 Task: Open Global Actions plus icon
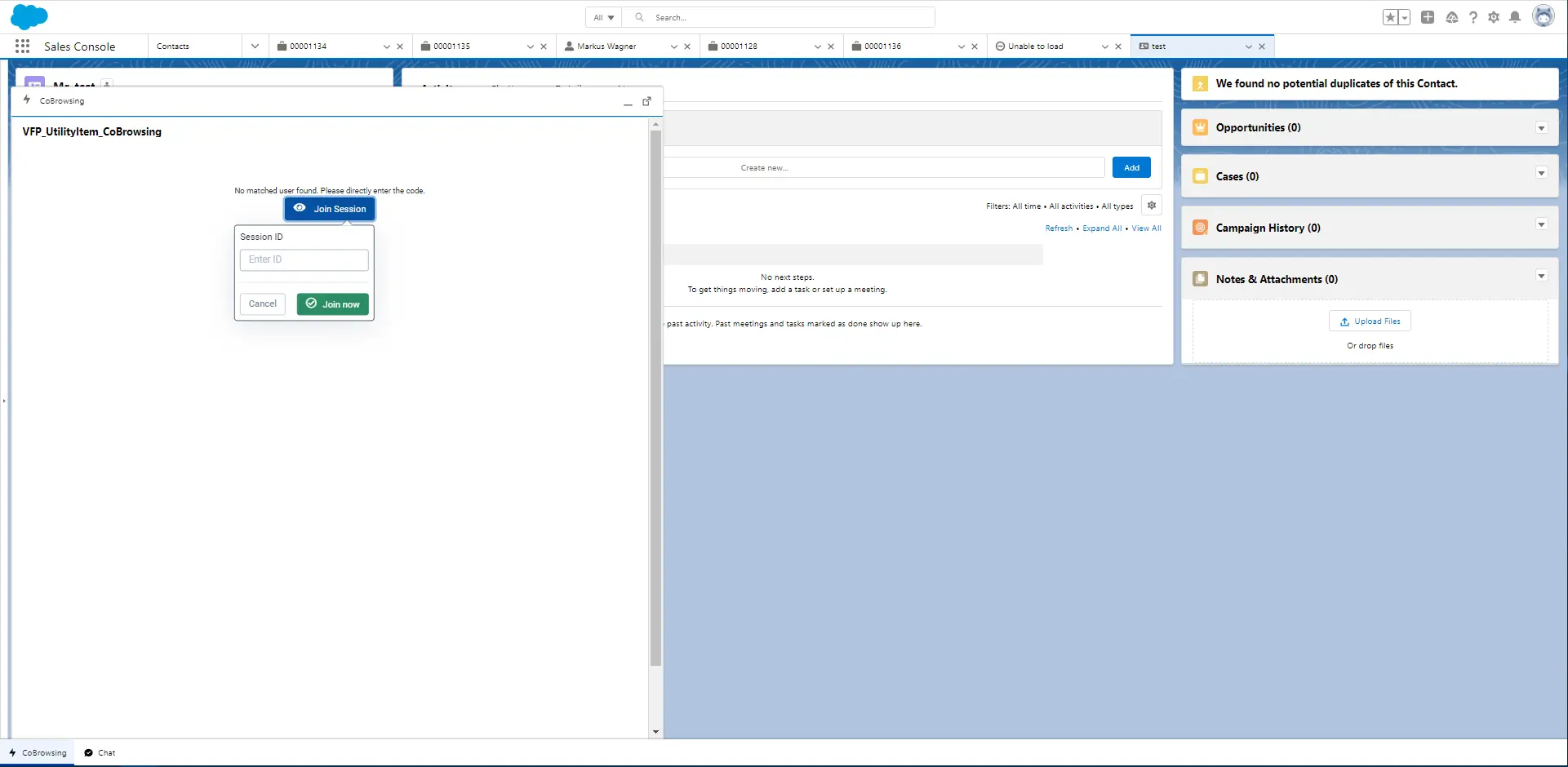click(1428, 17)
